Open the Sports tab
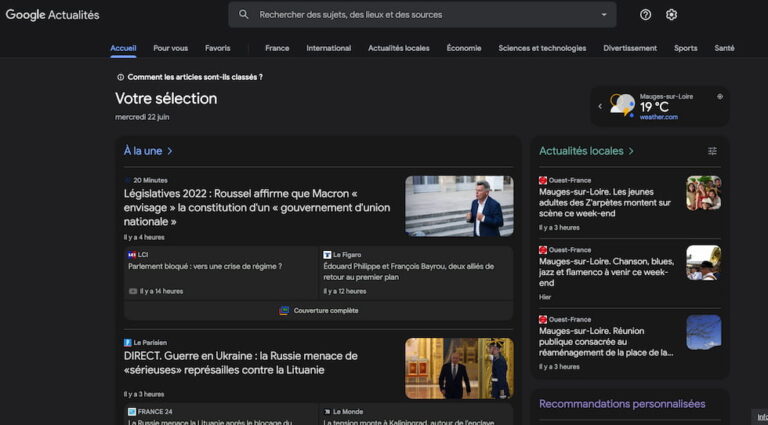The image size is (768, 425). click(x=685, y=48)
